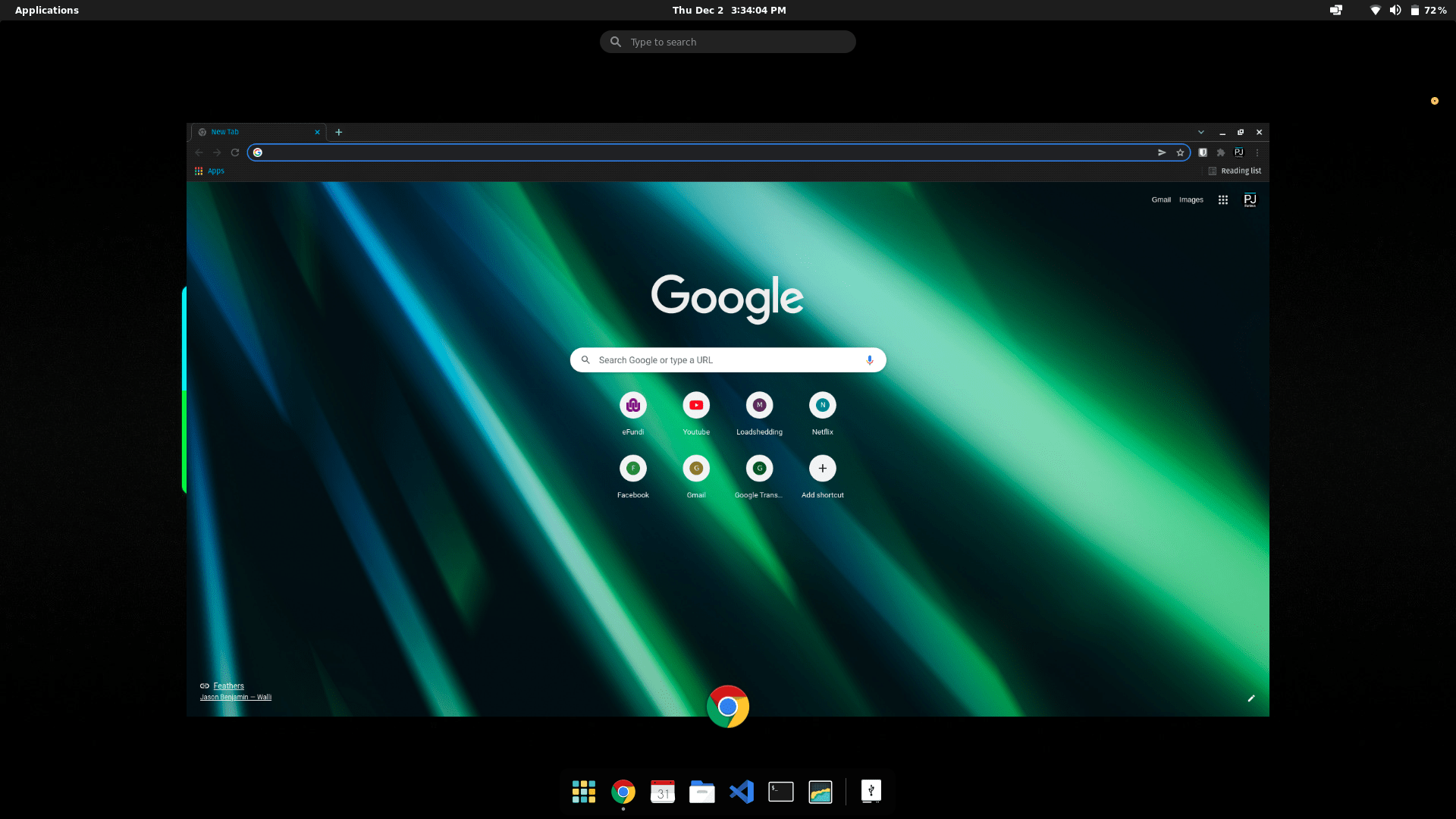Image resolution: width=1456 pixels, height=819 pixels.
Task: Click the Add shortcut plus button
Action: pos(822,469)
